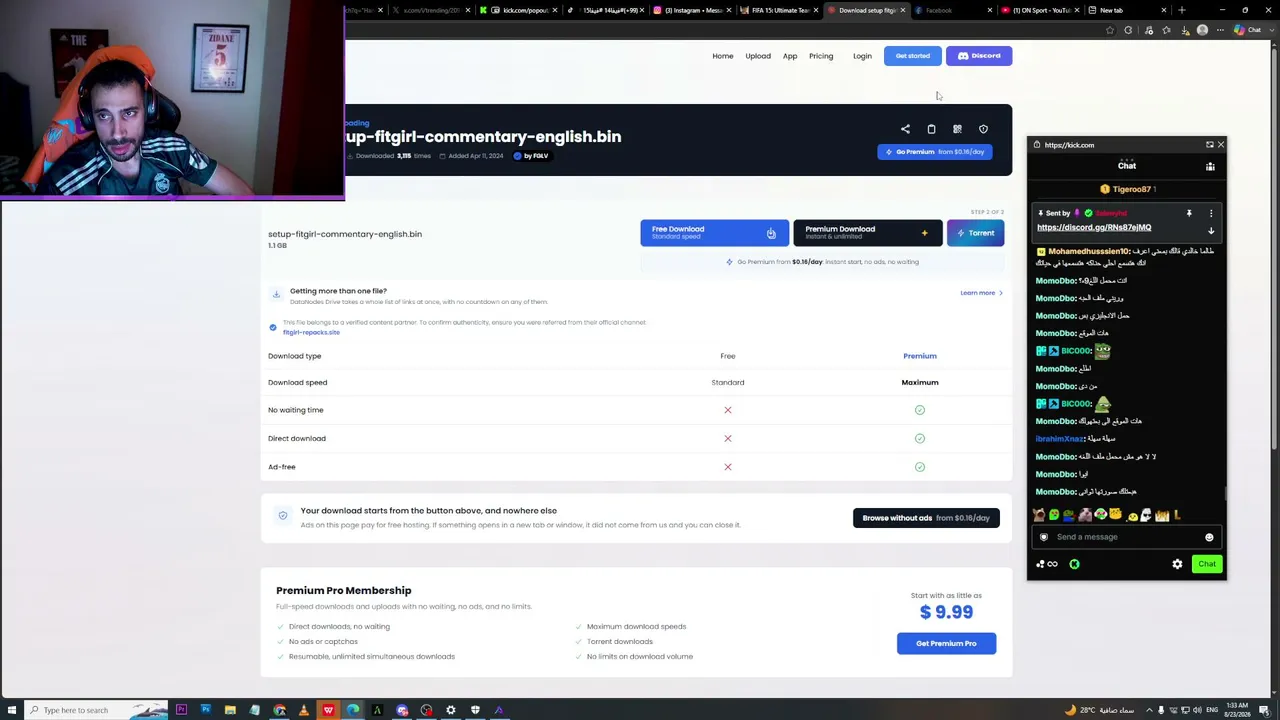
Task: Click the chat emote quick-pick row
Action: point(1110,515)
